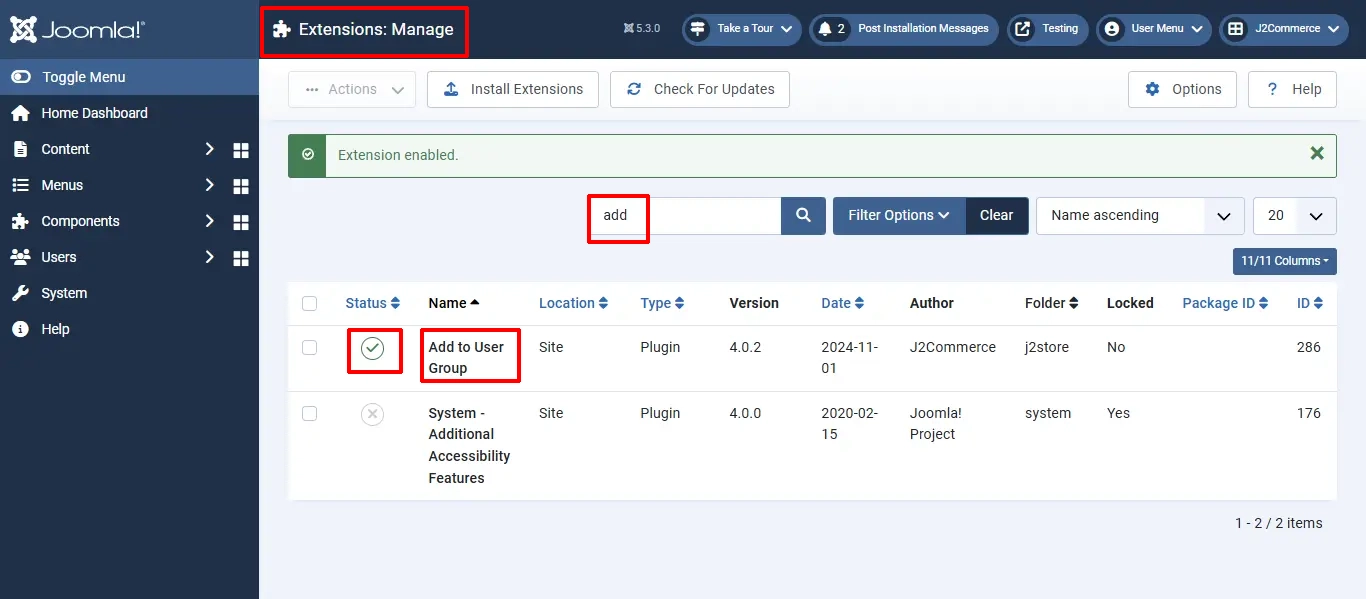Disable the Add to User Group plugin

pos(372,348)
